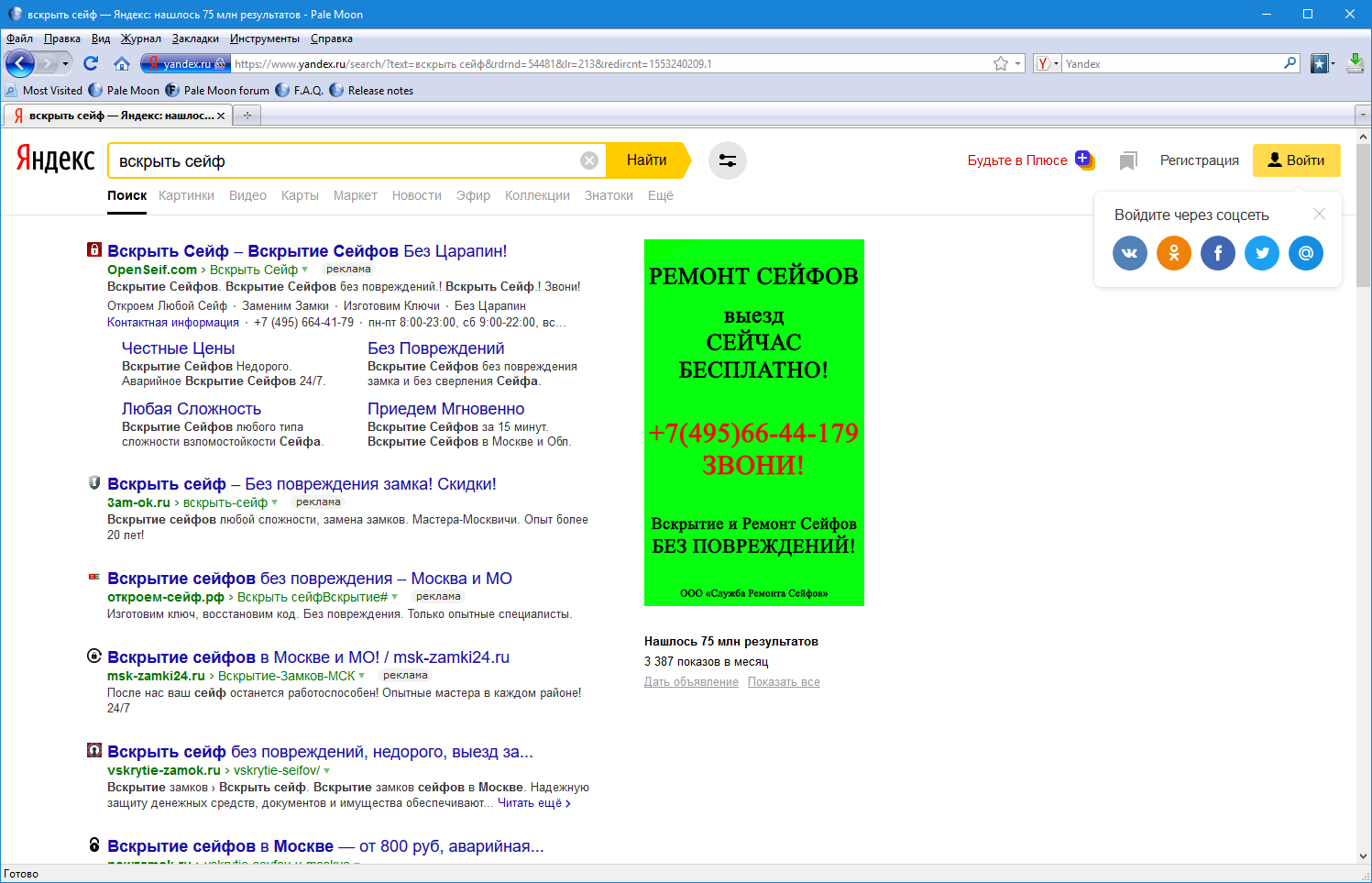Viewport: 1372px width, 883px height.
Task: Open the URL history dropdown arrow
Action: point(1017,64)
